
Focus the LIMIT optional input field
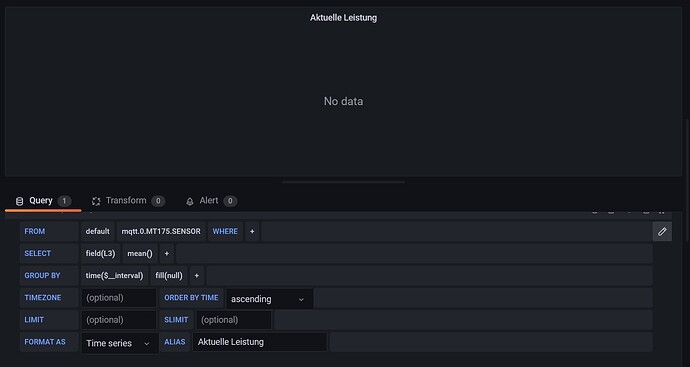(119, 320)
